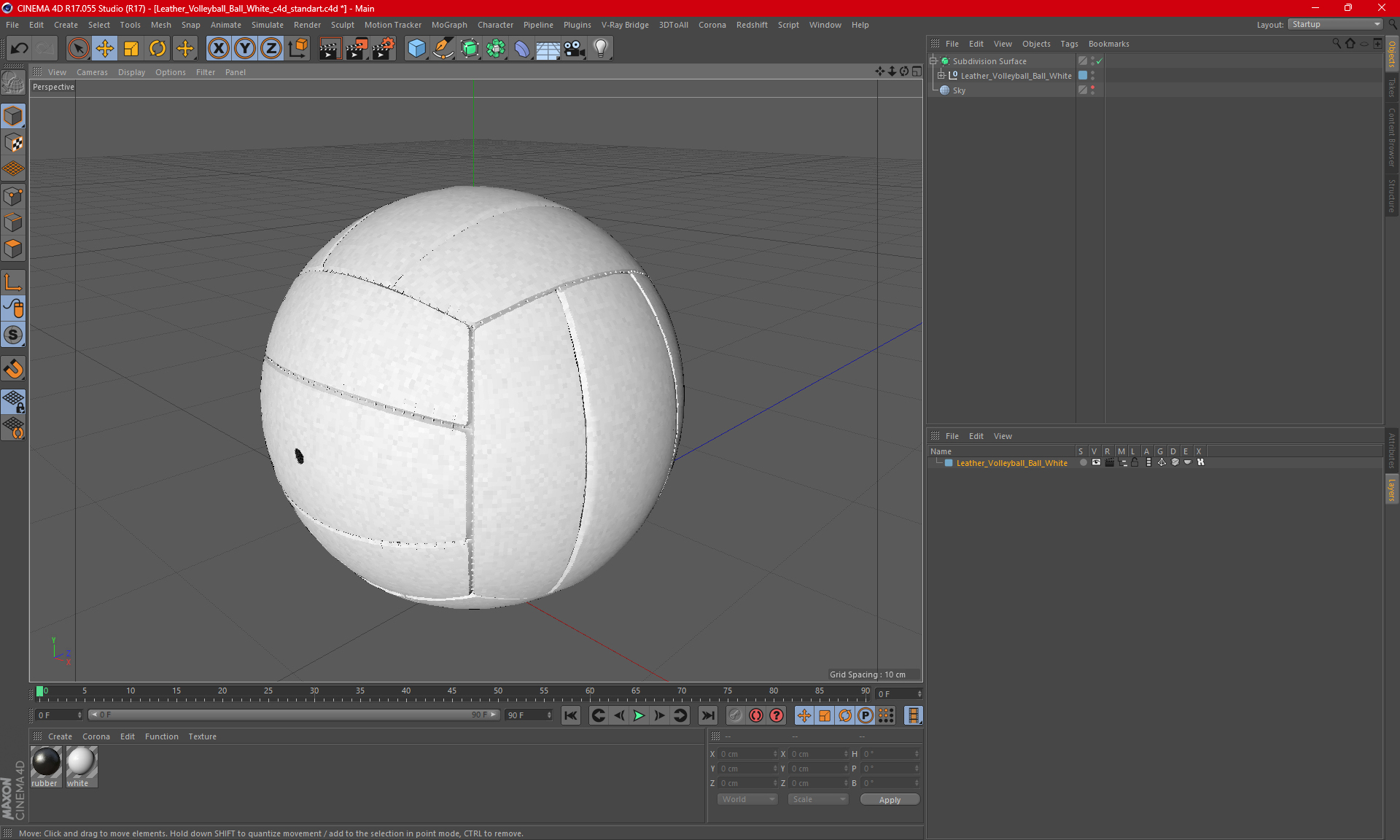Toggle autokeying red button
Screen dimensions: 1400x840
click(x=756, y=715)
